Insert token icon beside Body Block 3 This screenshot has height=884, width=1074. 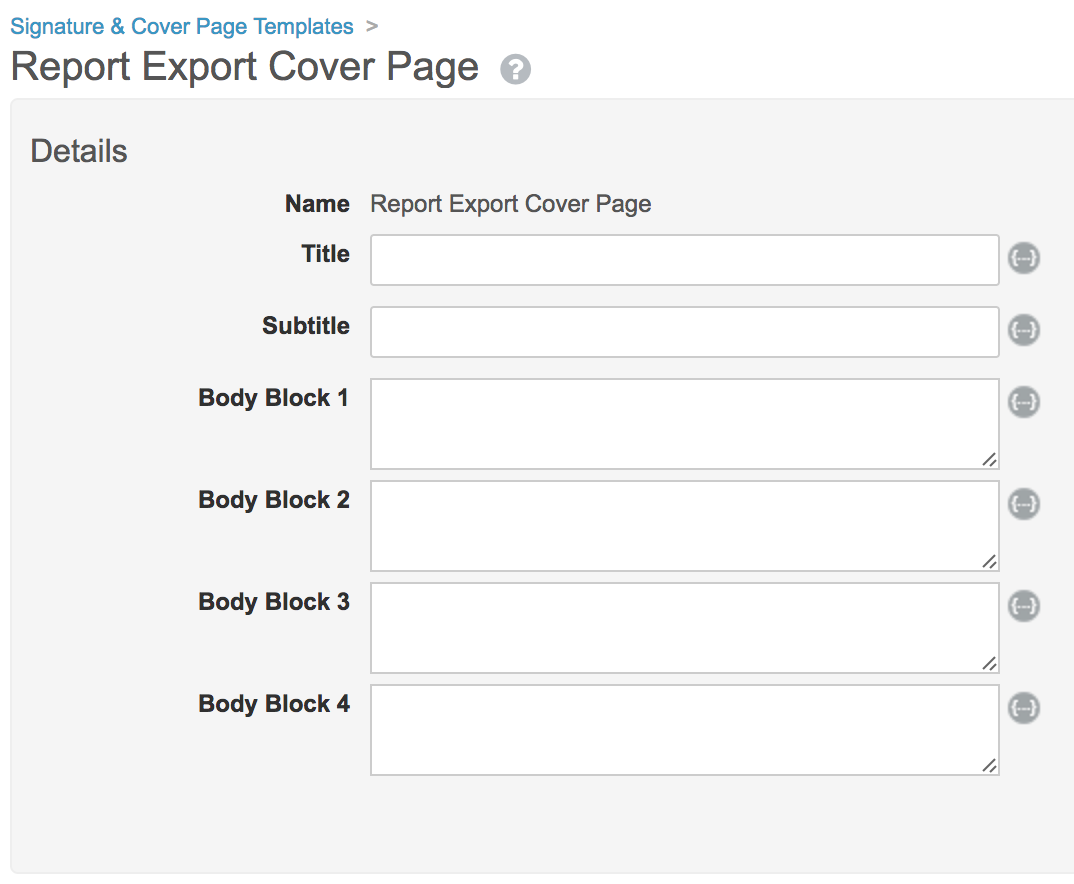click(x=1023, y=606)
